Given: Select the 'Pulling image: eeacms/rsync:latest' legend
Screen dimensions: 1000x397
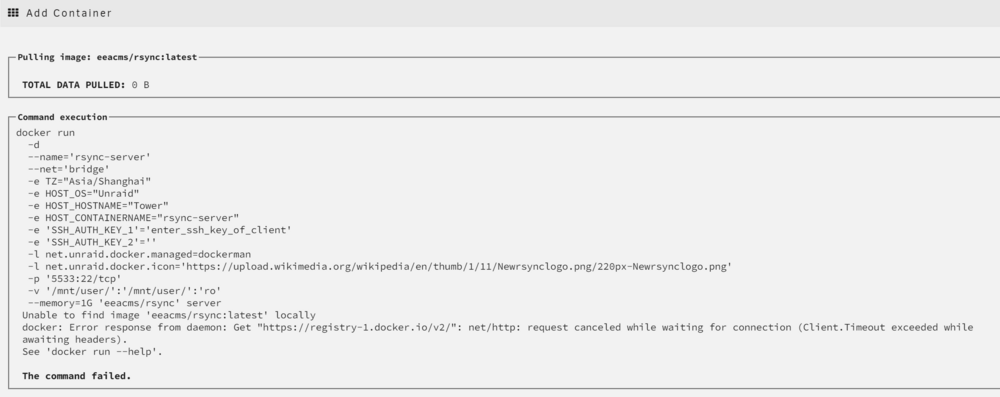Looking at the screenshot, I should 107,57.
